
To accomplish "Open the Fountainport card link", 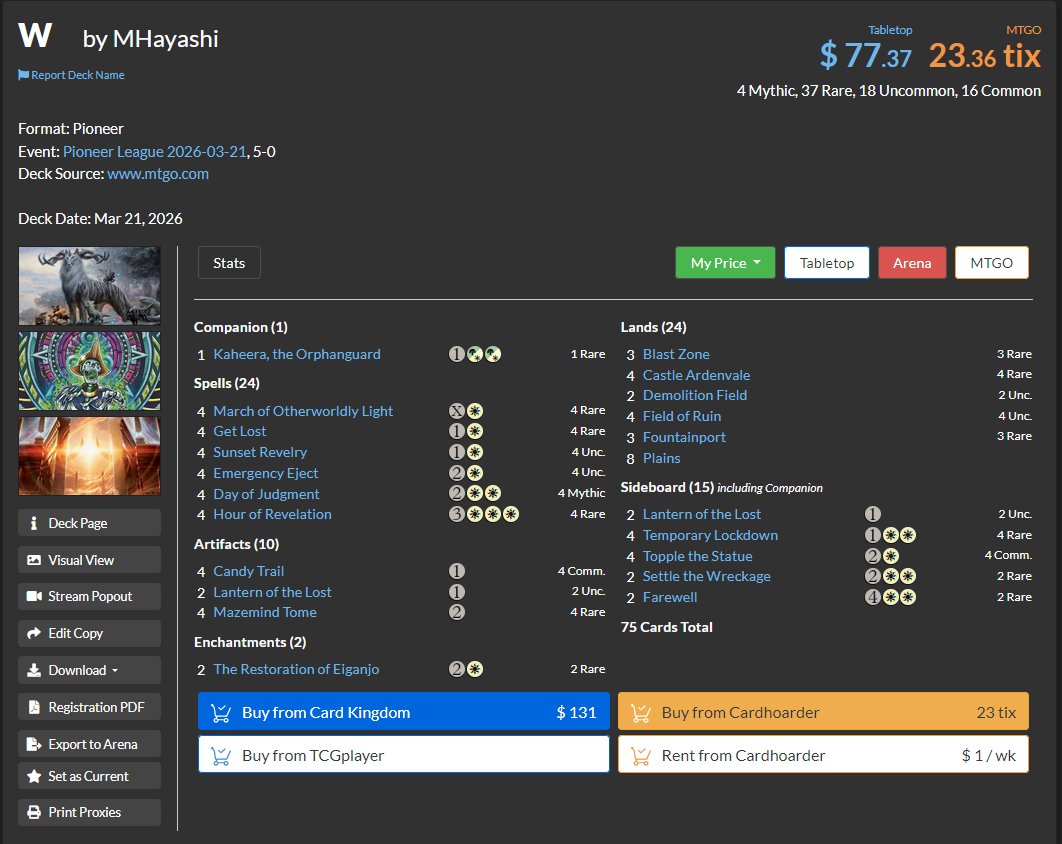I will point(684,438).
